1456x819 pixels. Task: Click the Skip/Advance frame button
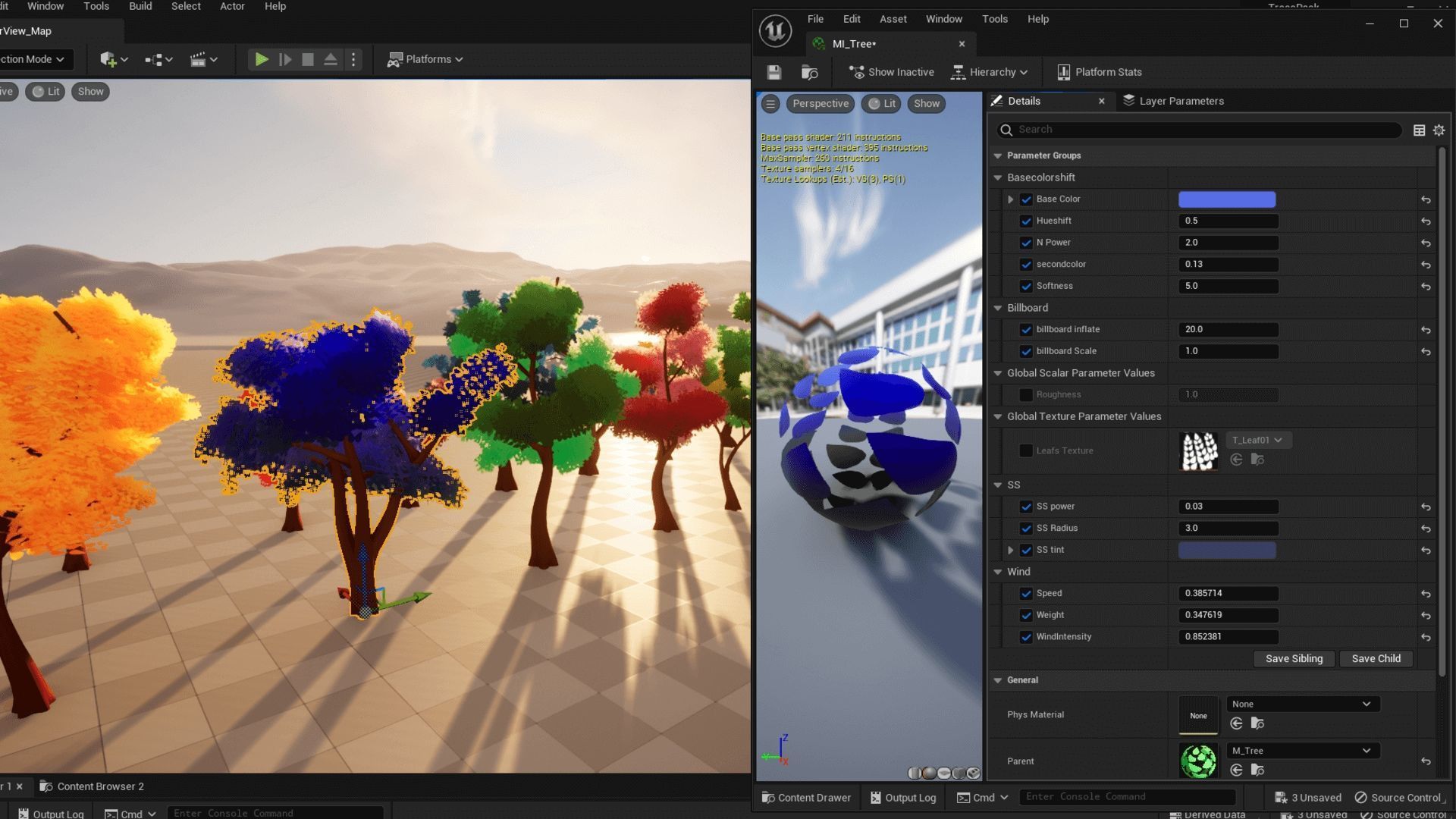point(285,59)
